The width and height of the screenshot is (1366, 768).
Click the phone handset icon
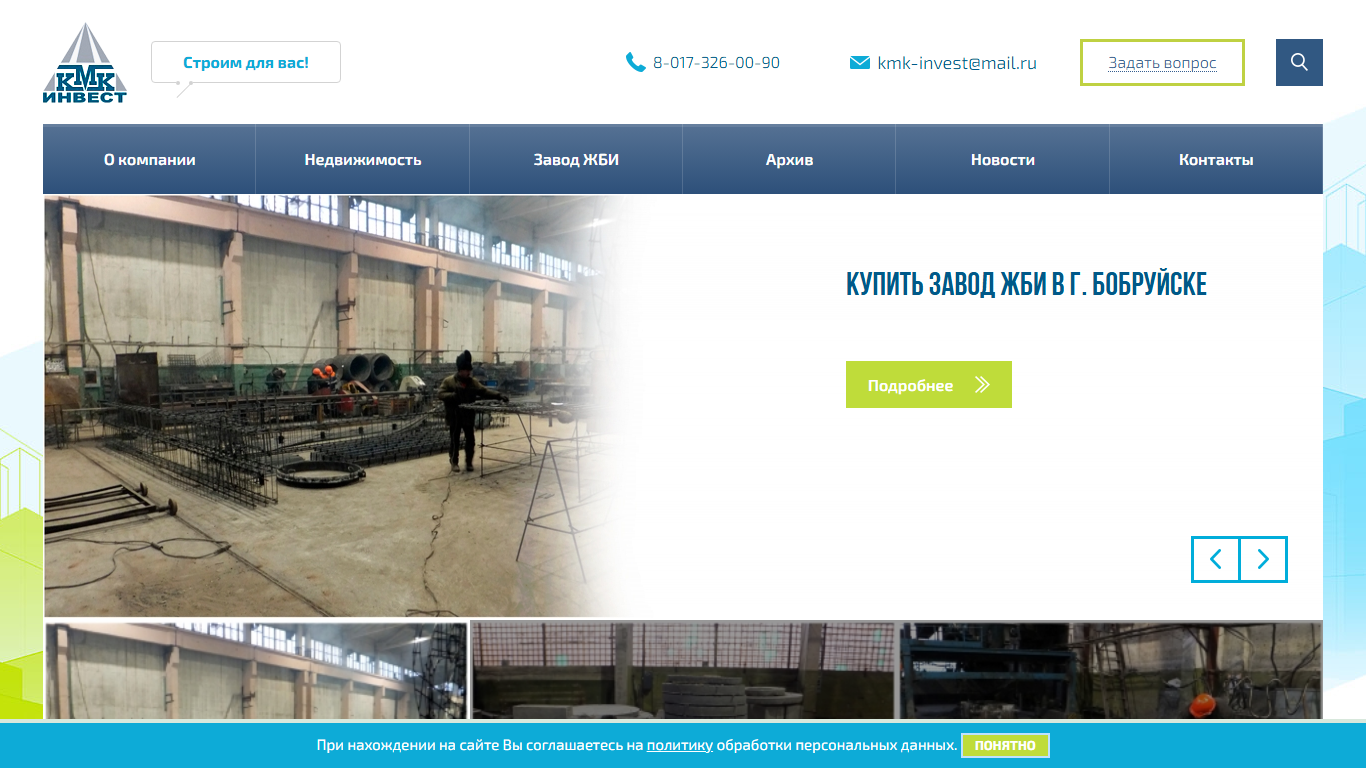click(635, 62)
